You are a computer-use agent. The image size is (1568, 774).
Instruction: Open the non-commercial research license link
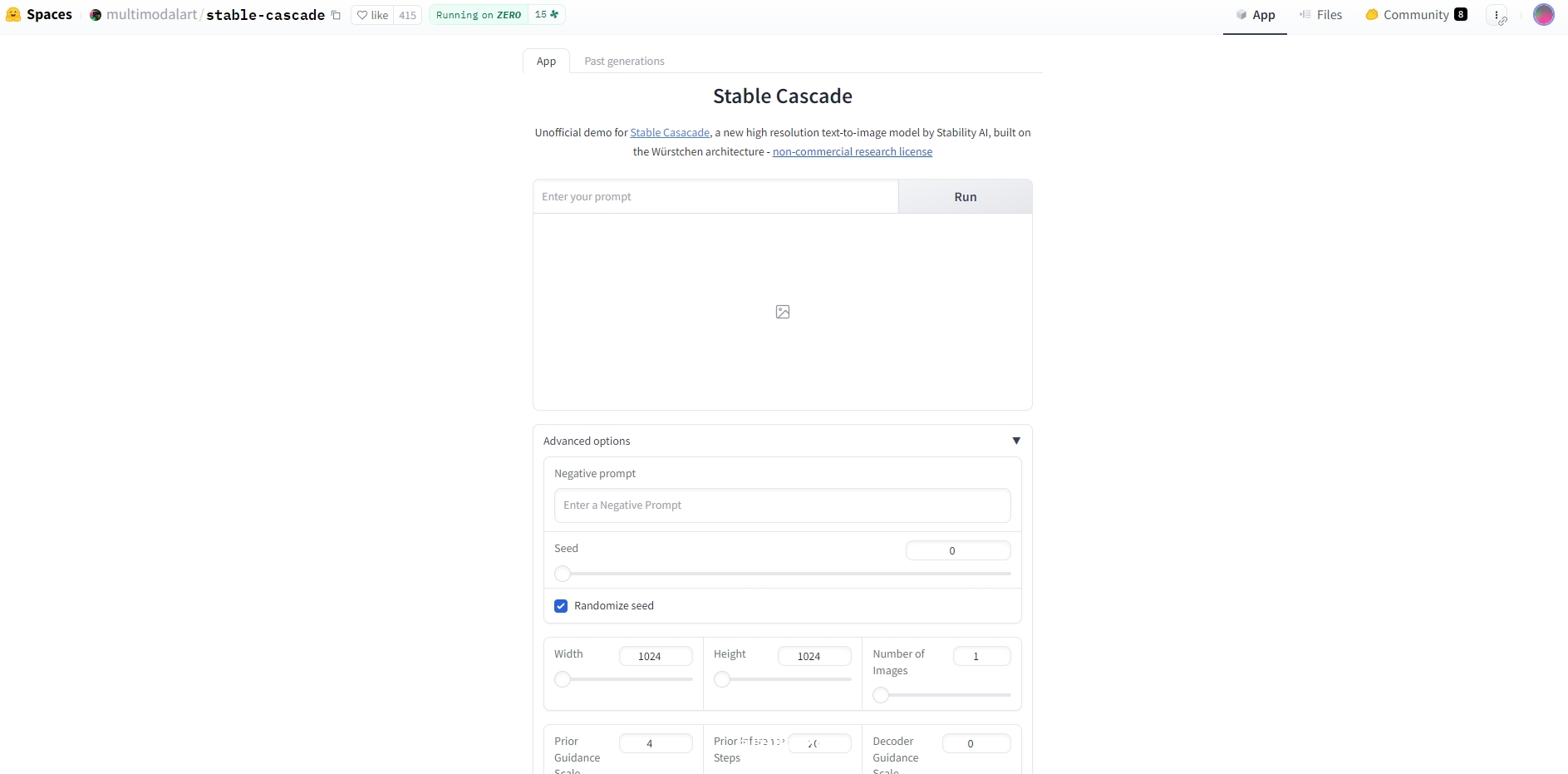(x=852, y=152)
